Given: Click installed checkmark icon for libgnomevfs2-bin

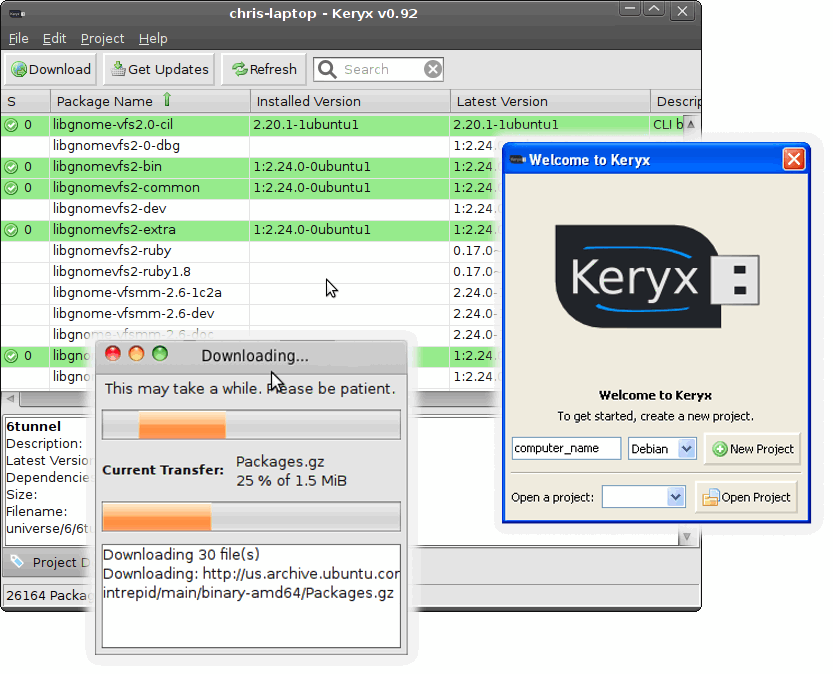Looking at the screenshot, I should (11, 167).
